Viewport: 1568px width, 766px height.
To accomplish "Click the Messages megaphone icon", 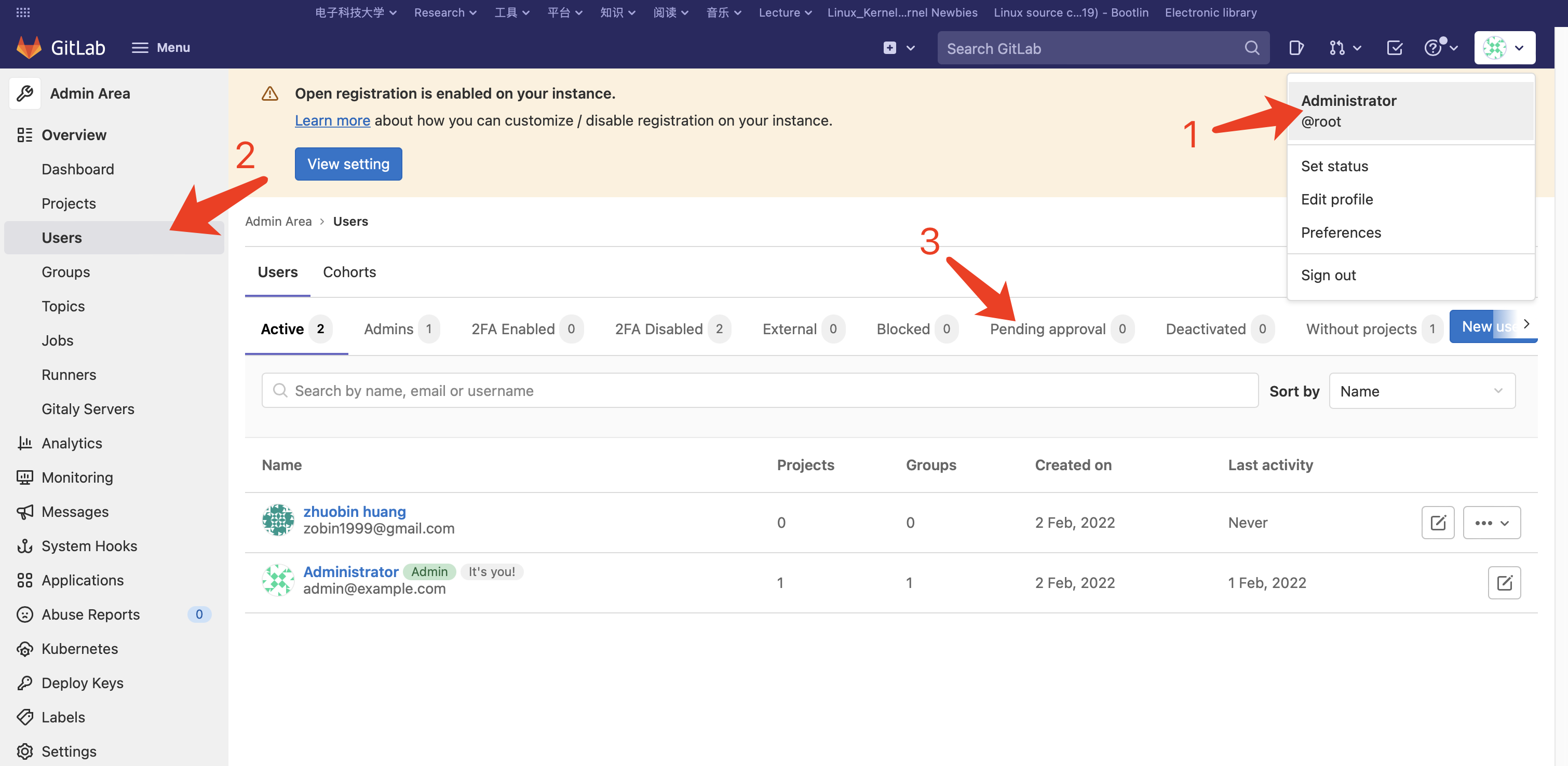I will pyautogui.click(x=24, y=512).
